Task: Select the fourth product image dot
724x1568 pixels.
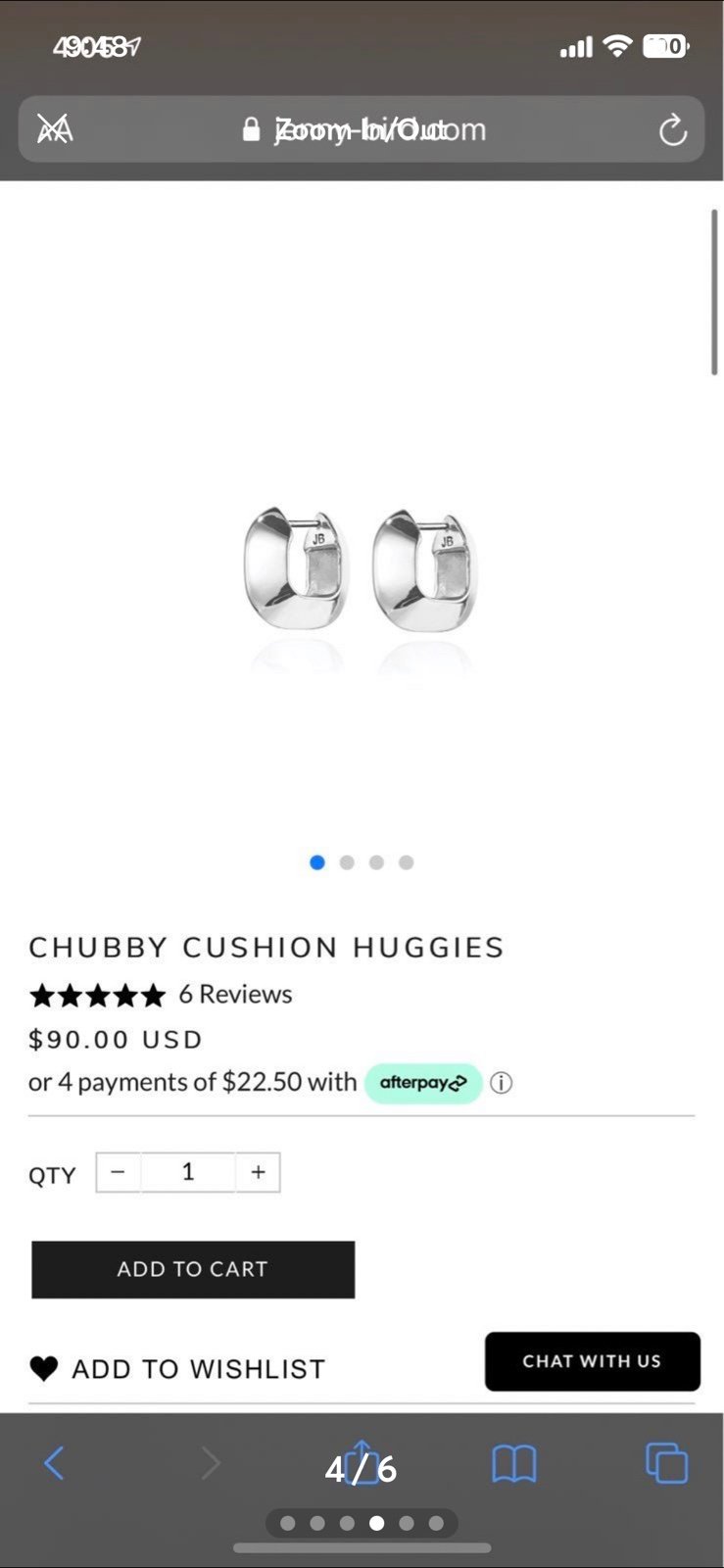Action: pos(407,862)
